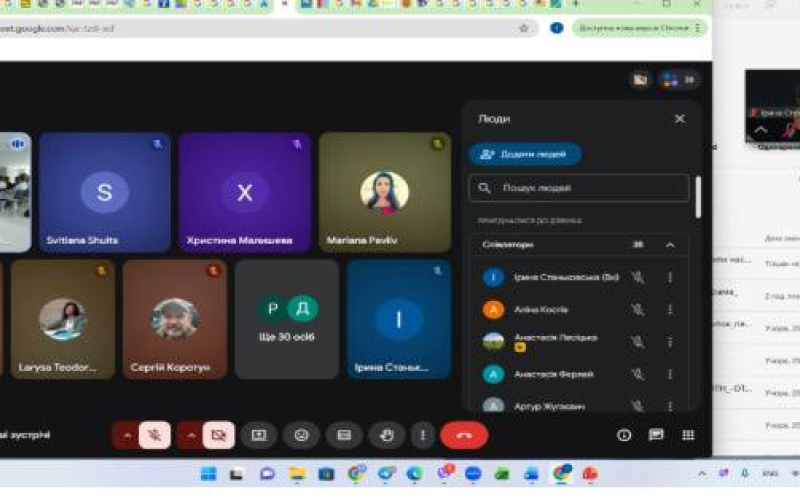The image size is (800, 500).
Task: Click the blue profile icon in Chrome toolbar
Action: (557, 28)
